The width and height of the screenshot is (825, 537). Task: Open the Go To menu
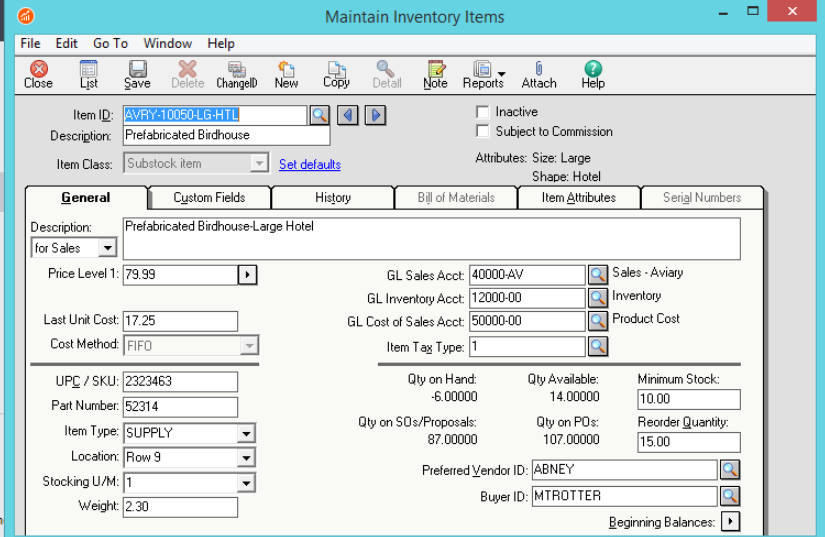[110, 43]
